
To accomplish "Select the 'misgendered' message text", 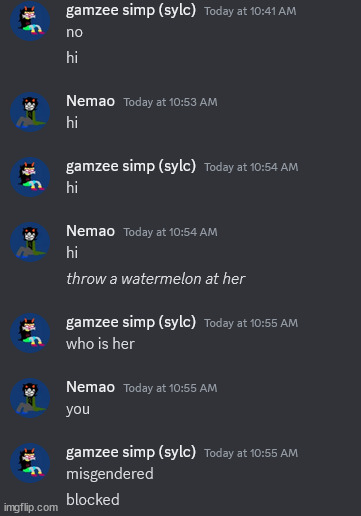I will click(110, 474).
